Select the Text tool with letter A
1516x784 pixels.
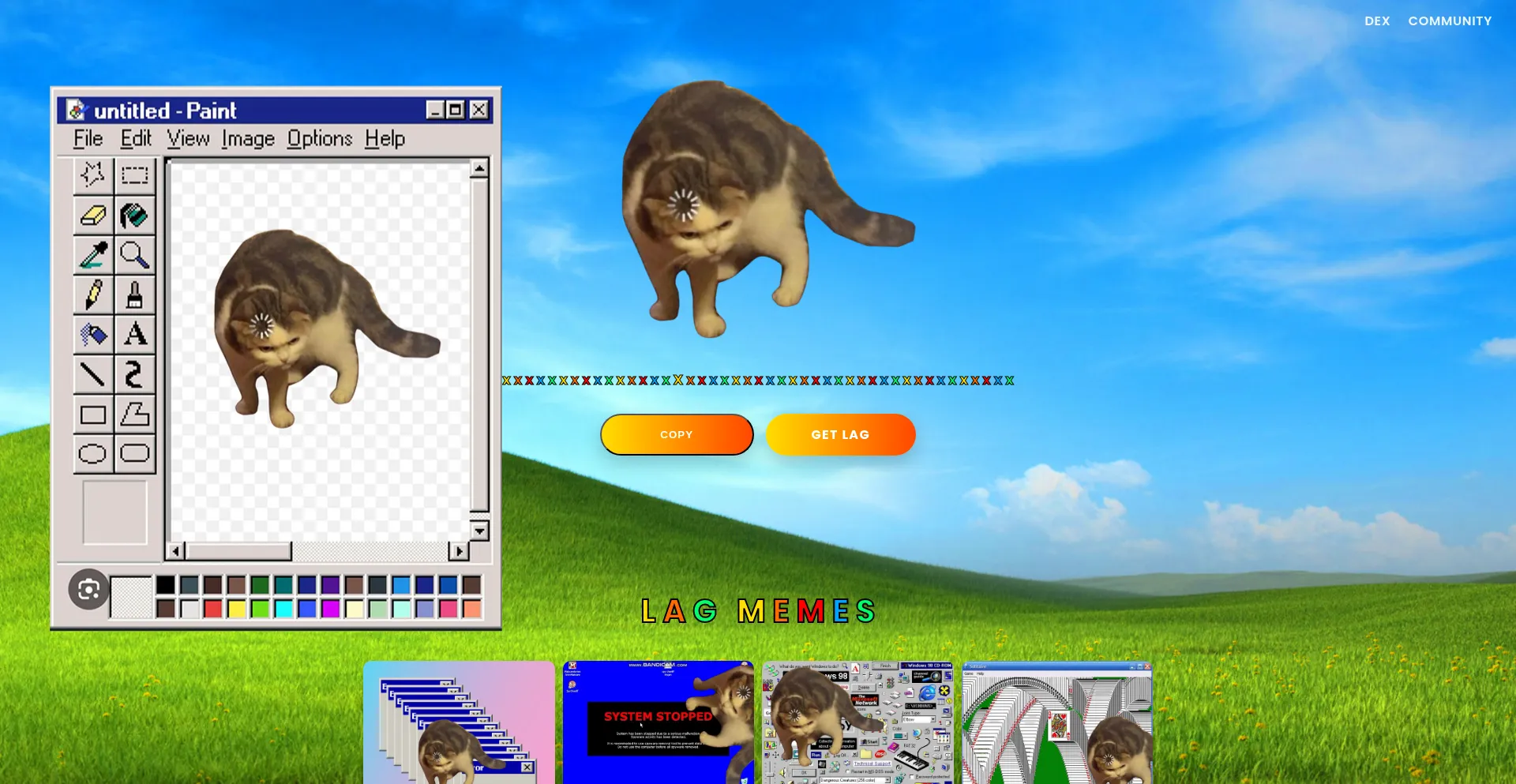click(x=135, y=335)
